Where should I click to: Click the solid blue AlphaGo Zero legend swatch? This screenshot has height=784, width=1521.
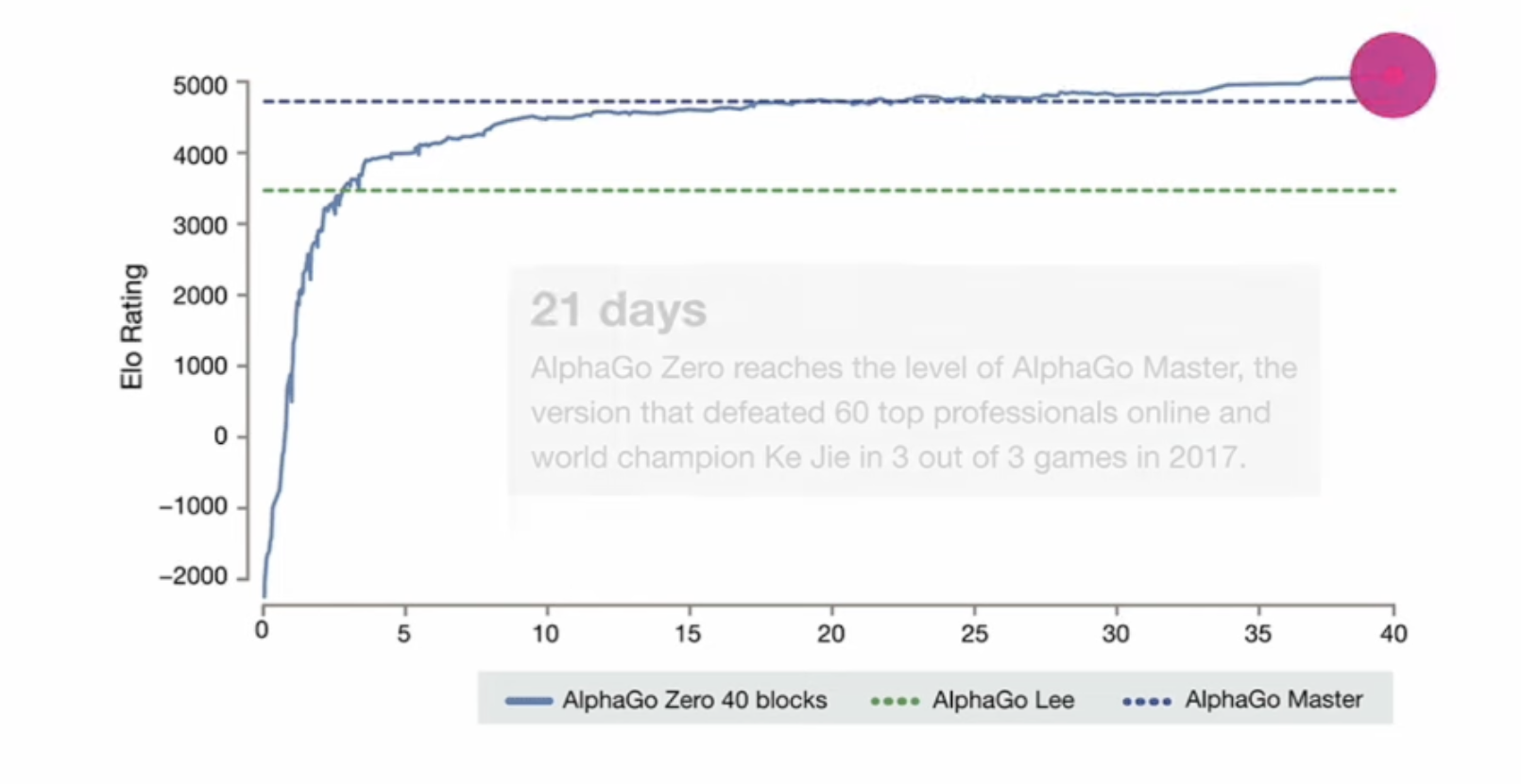pyautogui.click(x=529, y=701)
